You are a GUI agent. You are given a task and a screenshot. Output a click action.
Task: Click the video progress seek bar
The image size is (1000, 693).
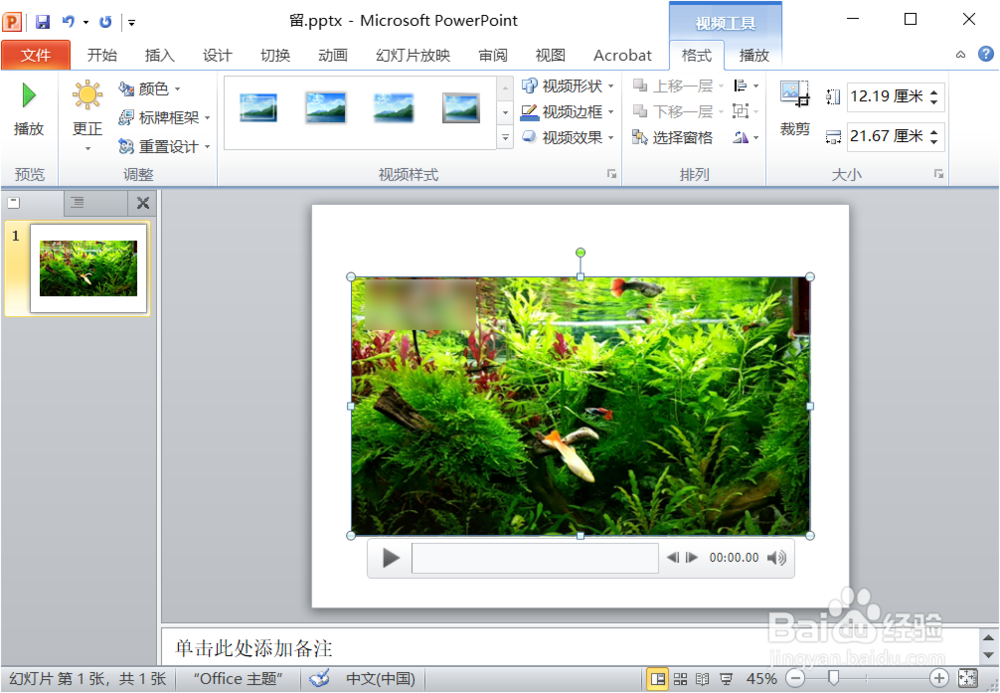tap(535, 558)
